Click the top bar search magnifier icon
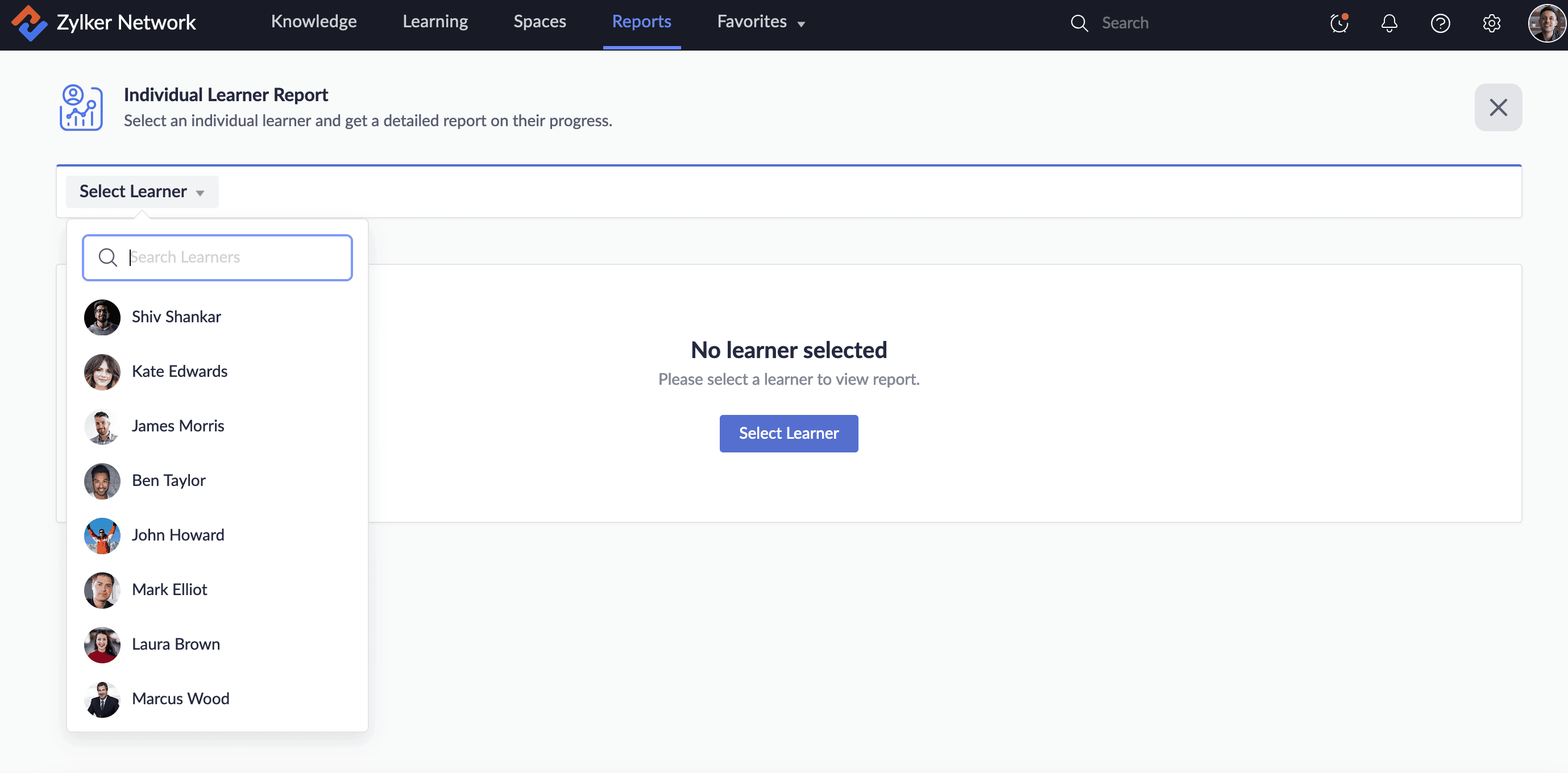 point(1079,23)
